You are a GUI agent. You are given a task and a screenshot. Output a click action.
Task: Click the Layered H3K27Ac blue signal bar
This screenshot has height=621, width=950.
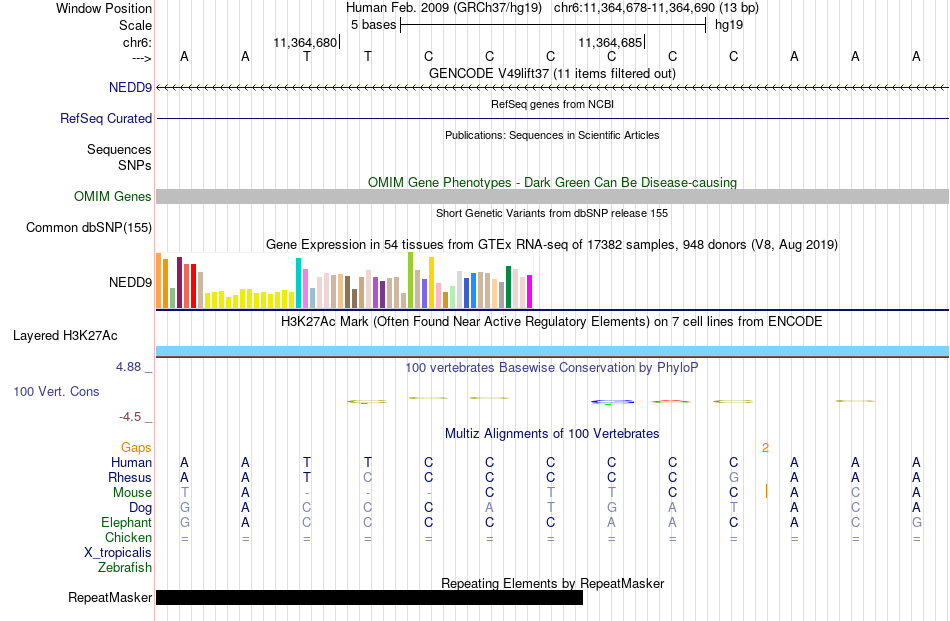pyautogui.click(x=552, y=351)
